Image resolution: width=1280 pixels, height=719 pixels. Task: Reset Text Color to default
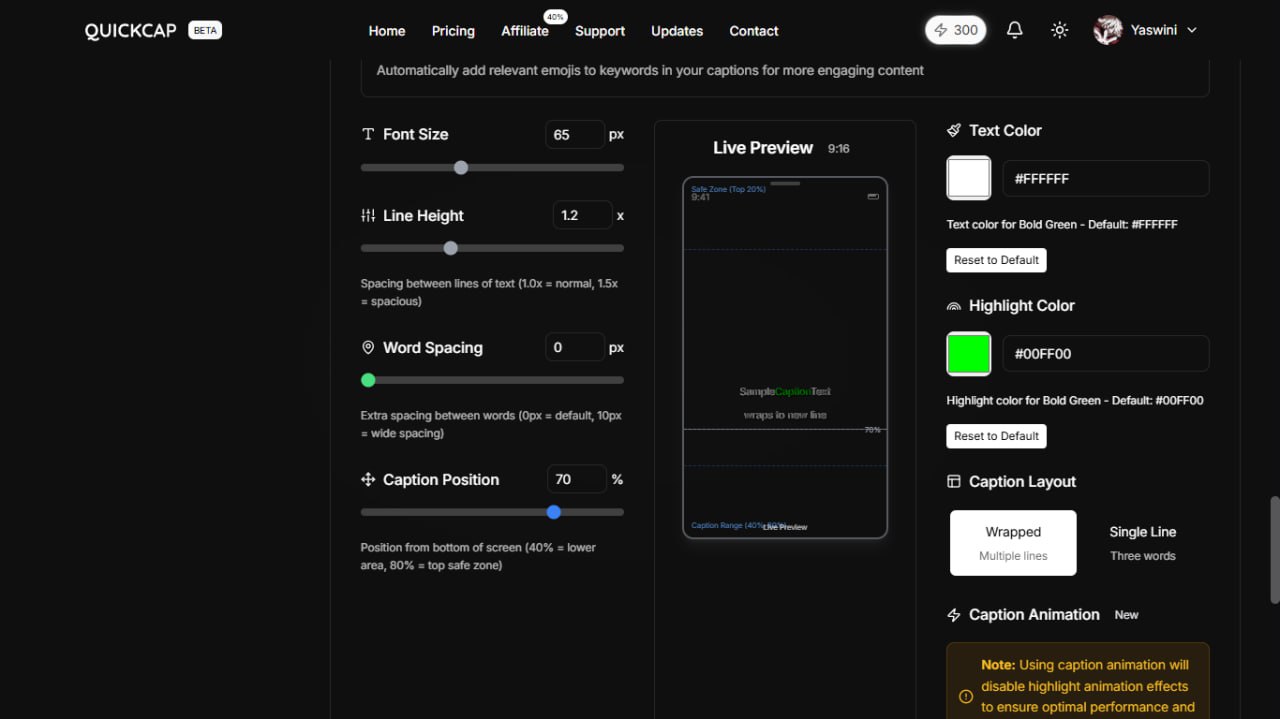[996, 260]
